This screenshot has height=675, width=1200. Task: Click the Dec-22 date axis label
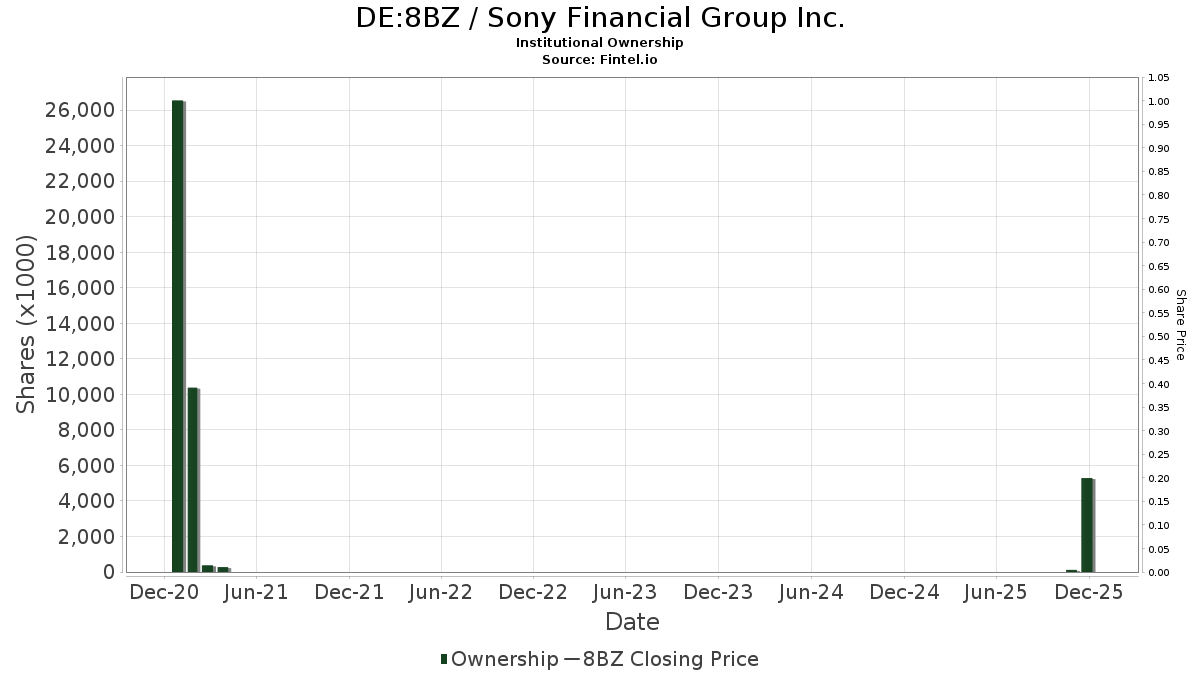(x=533, y=592)
